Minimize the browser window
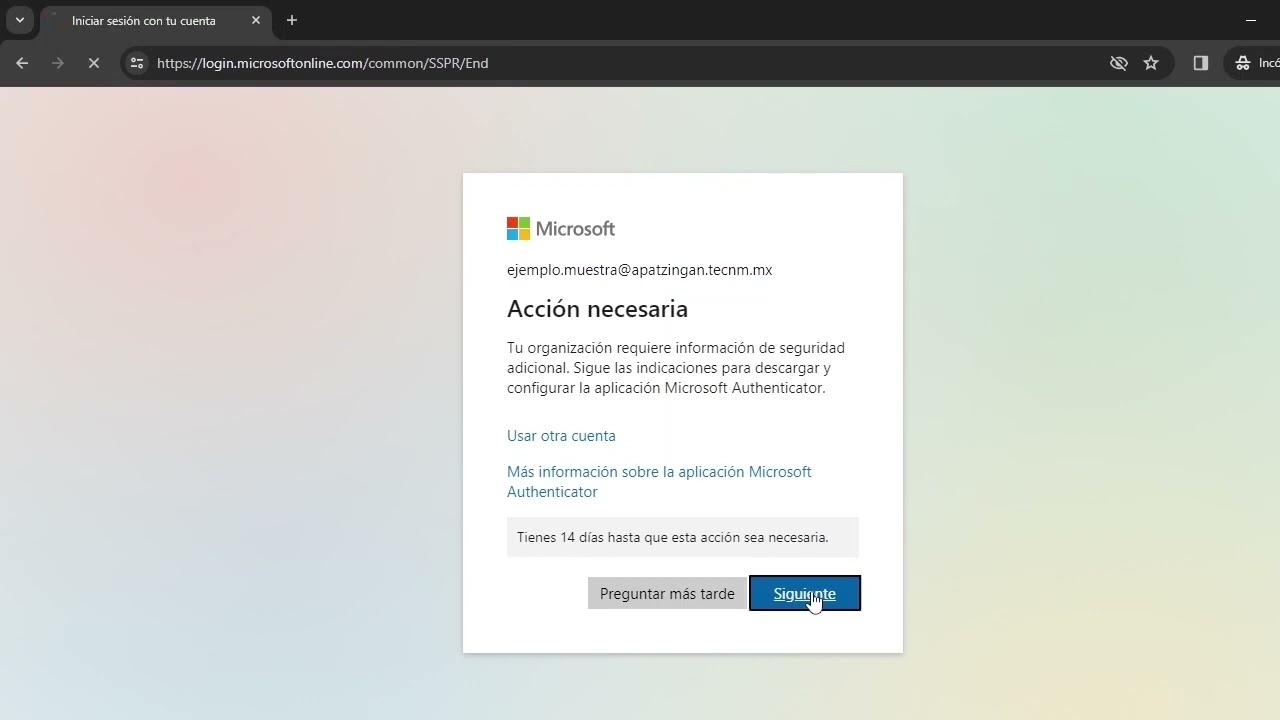The height and width of the screenshot is (720, 1280). click(x=1251, y=20)
